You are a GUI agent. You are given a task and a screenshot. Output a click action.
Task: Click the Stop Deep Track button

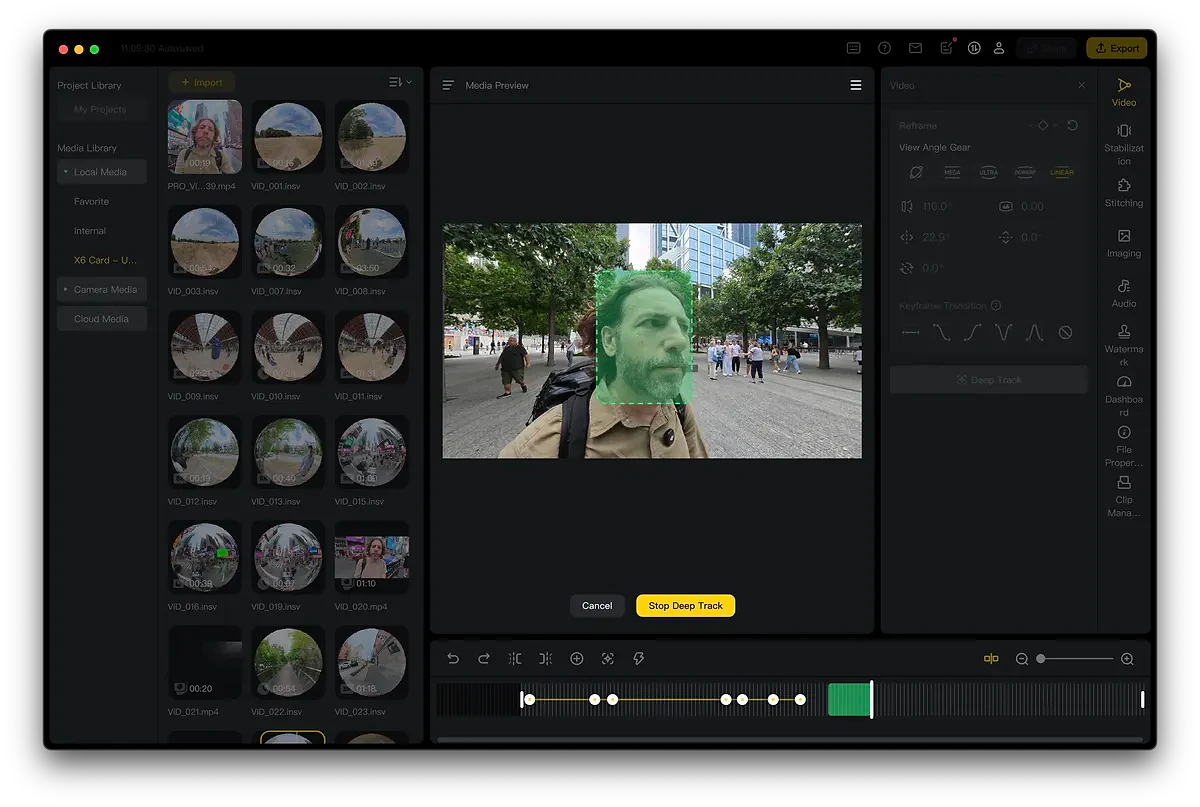coord(686,606)
